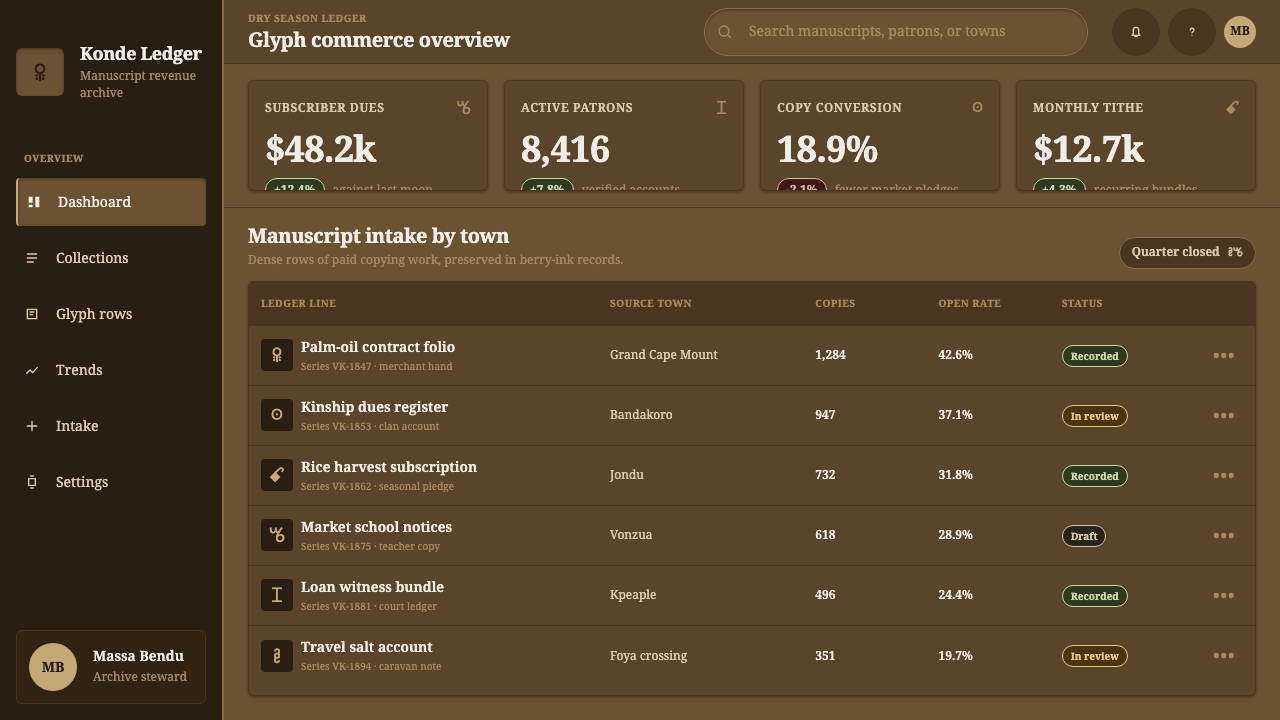Image resolution: width=1280 pixels, height=720 pixels.
Task: Sort by the Copies column header
Action: (x=835, y=303)
